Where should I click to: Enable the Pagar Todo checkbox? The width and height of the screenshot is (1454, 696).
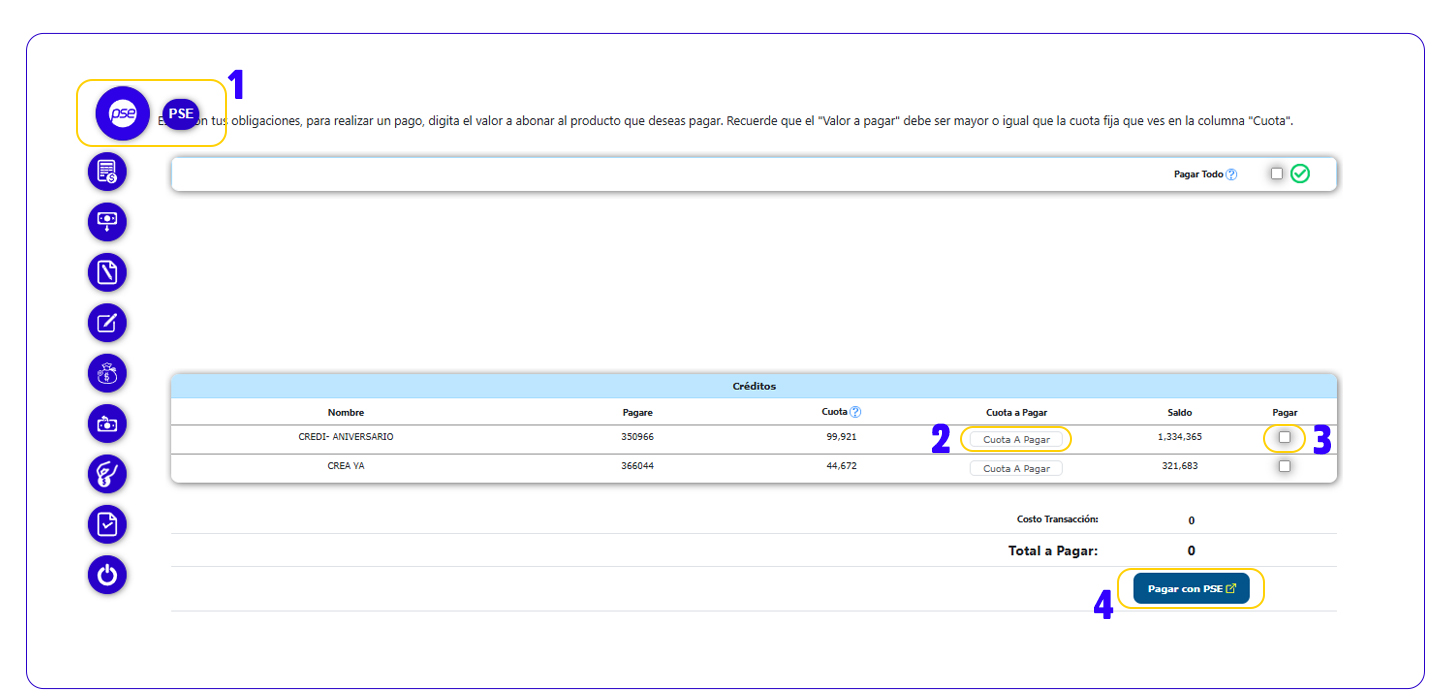click(1276, 173)
